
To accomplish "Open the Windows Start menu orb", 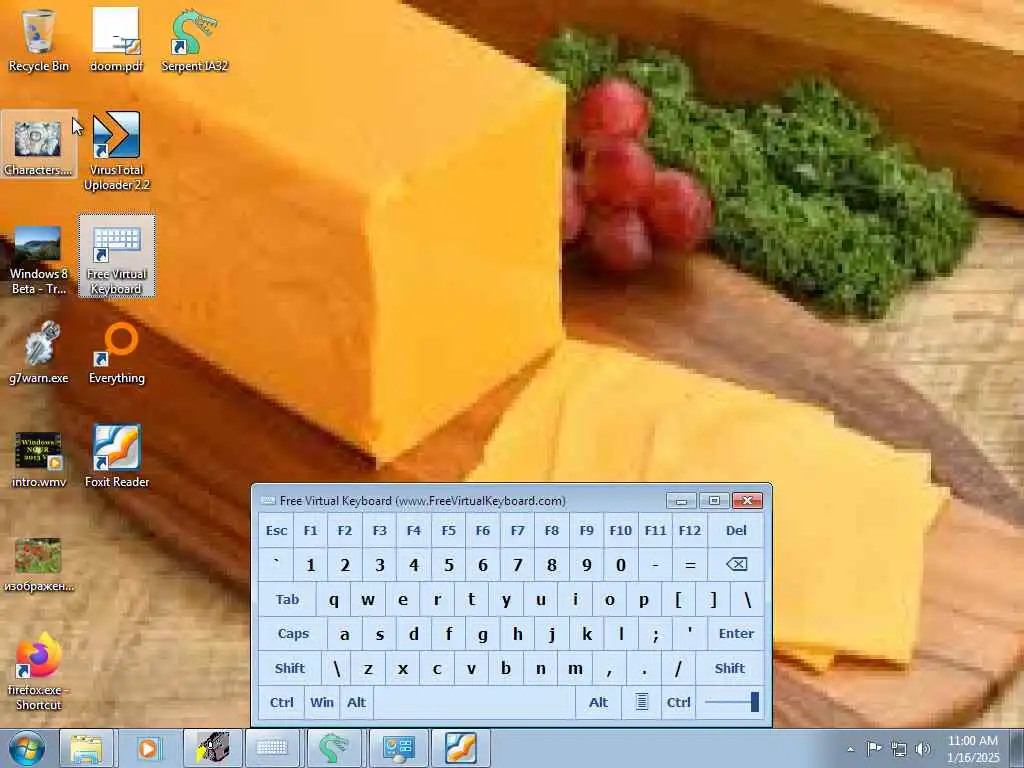I will tap(27, 748).
